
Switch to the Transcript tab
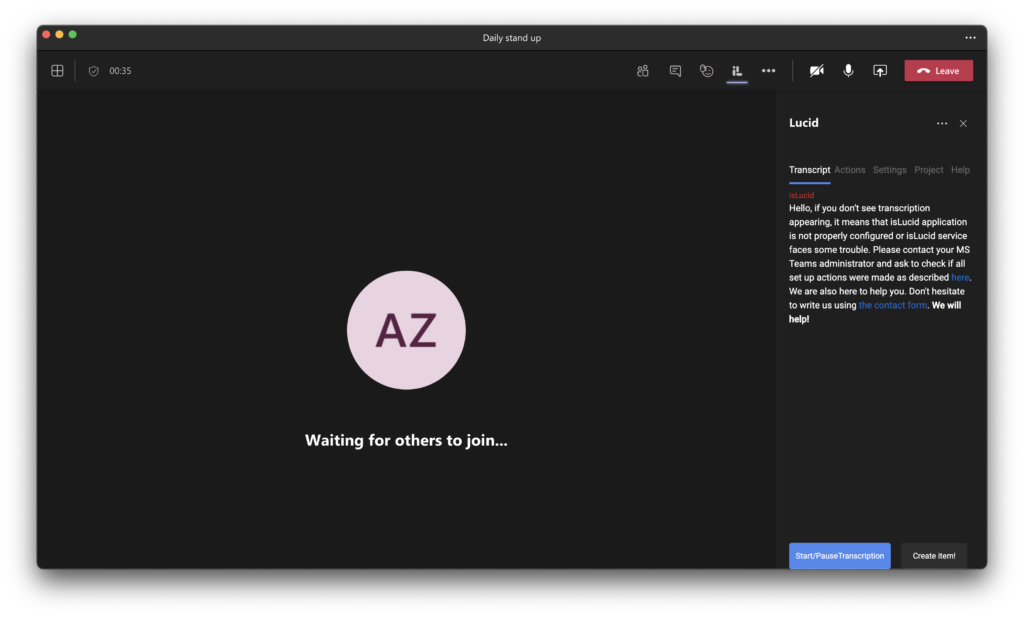click(809, 170)
